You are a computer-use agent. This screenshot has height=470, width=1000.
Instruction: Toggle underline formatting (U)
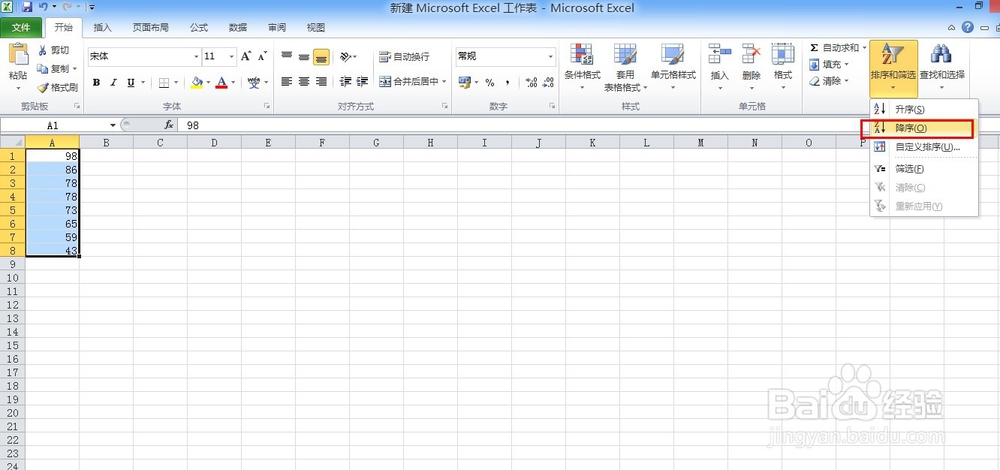131,82
